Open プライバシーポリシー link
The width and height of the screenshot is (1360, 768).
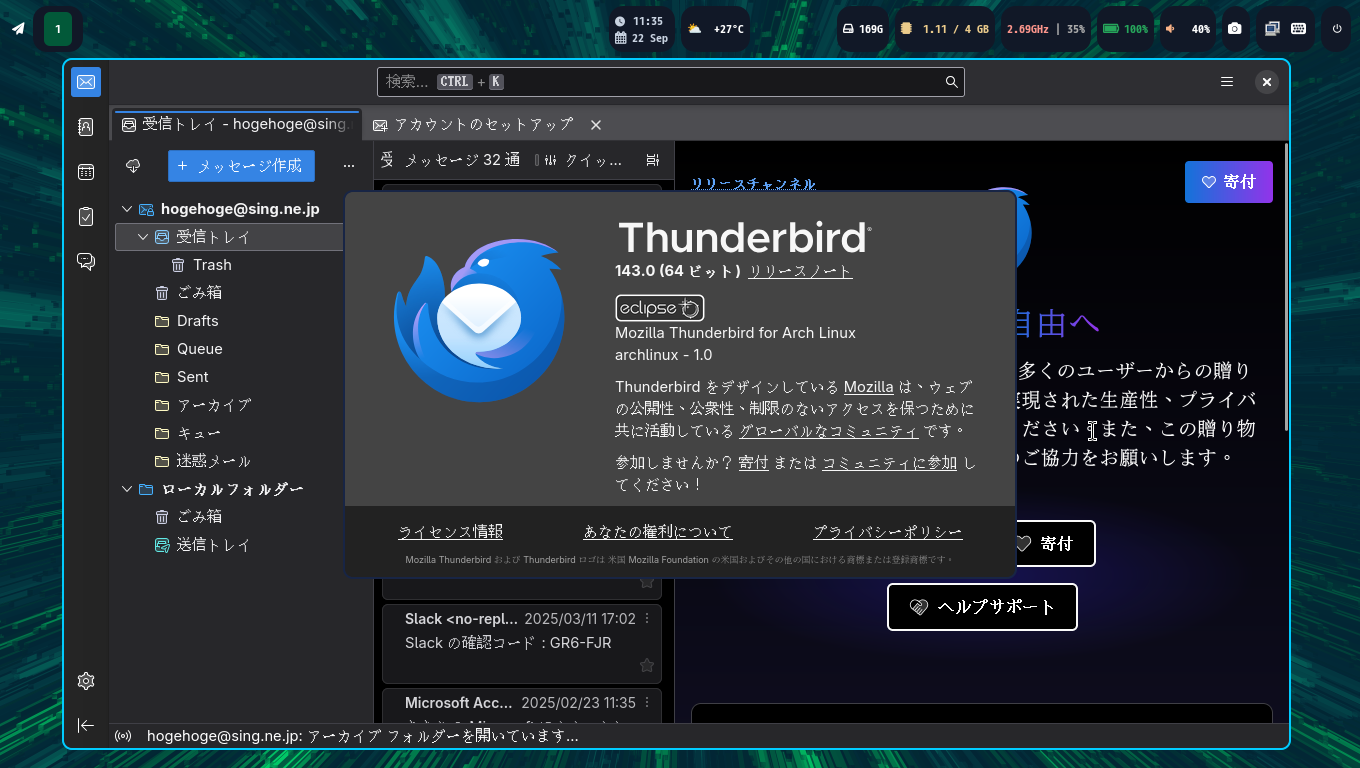[x=888, y=532]
